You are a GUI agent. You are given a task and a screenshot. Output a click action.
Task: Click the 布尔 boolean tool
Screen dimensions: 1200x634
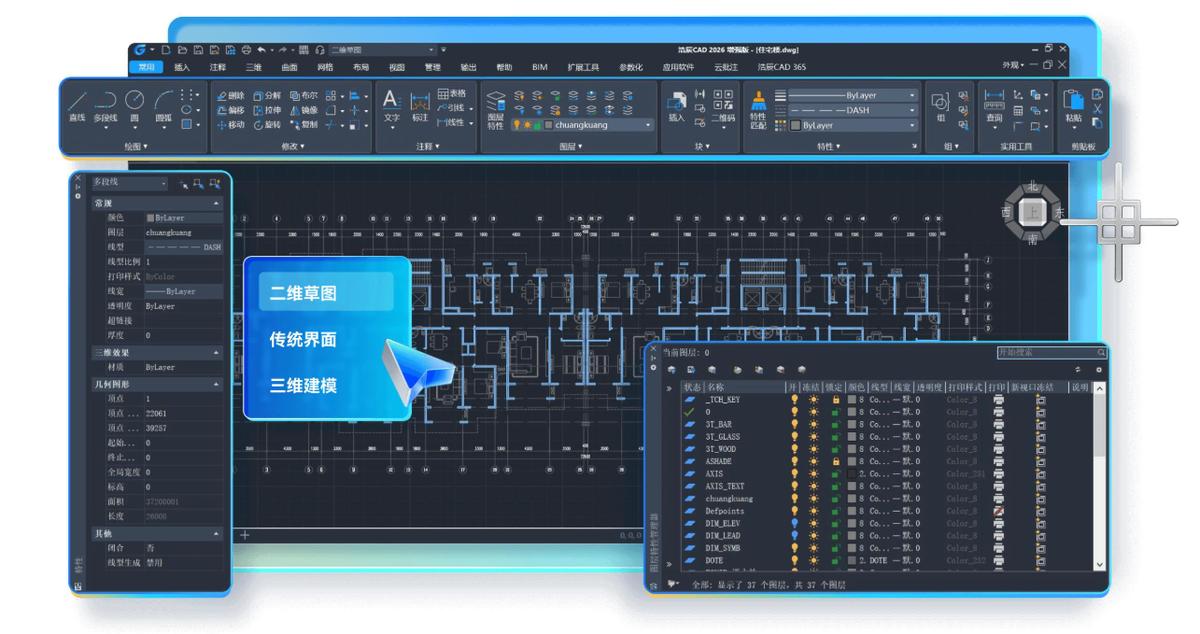(304, 95)
